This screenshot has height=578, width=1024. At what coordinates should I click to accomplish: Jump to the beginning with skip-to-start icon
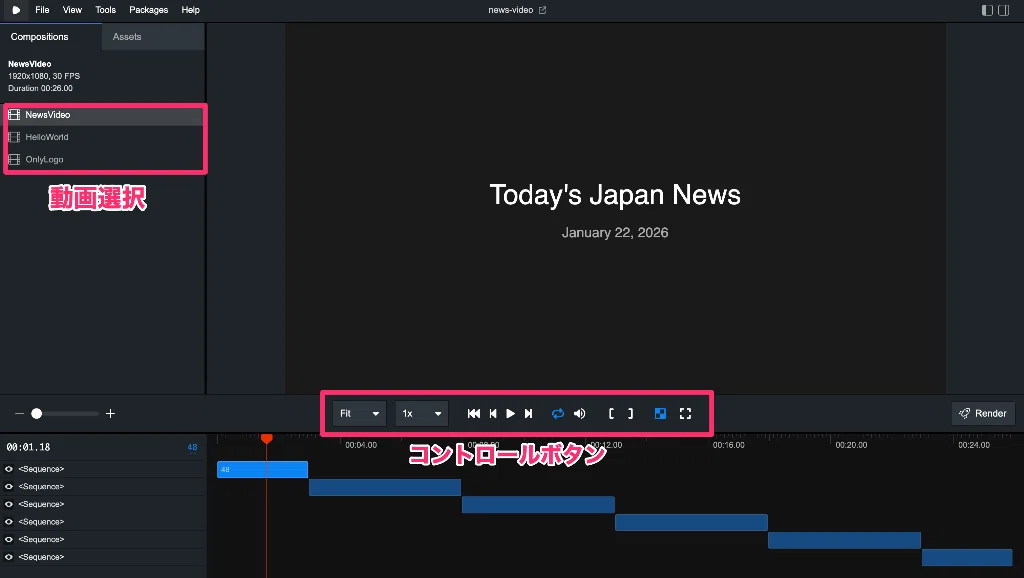(474, 413)
